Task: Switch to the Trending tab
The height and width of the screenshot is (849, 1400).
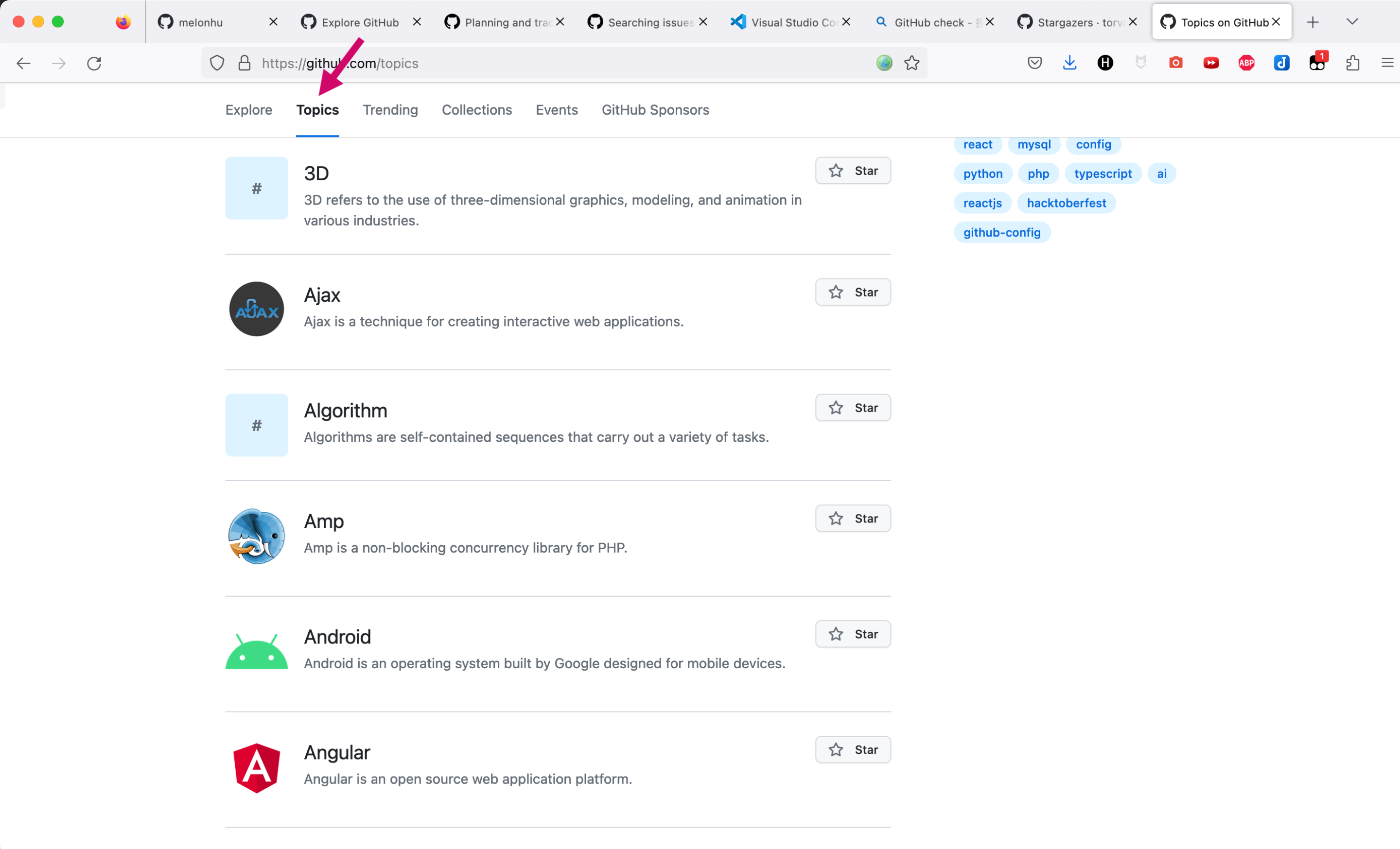Action: pyautogui.click(x=390, y=110)
